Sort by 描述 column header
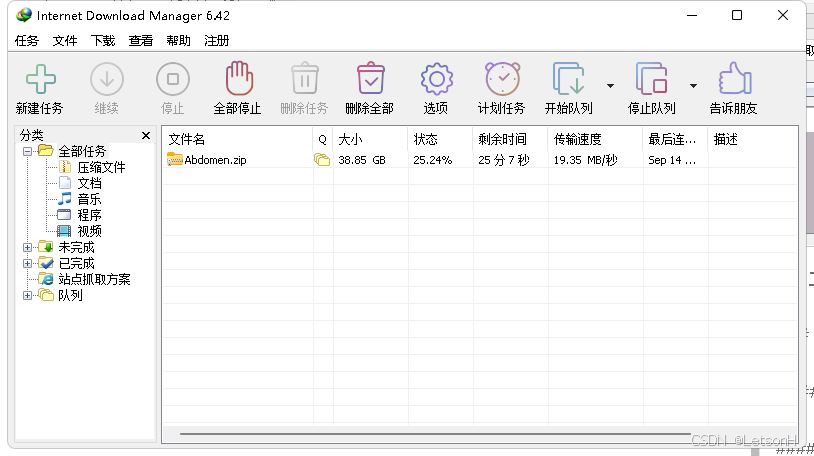The width and height of the screenshot is (814, 456). [753, 139]
